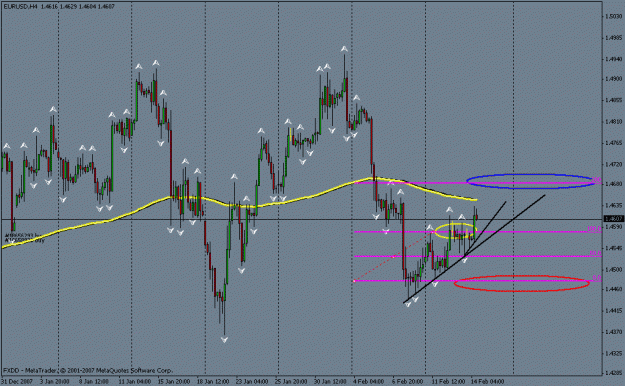Click the highlighted current price tag 1.4607

coord(613,219)
